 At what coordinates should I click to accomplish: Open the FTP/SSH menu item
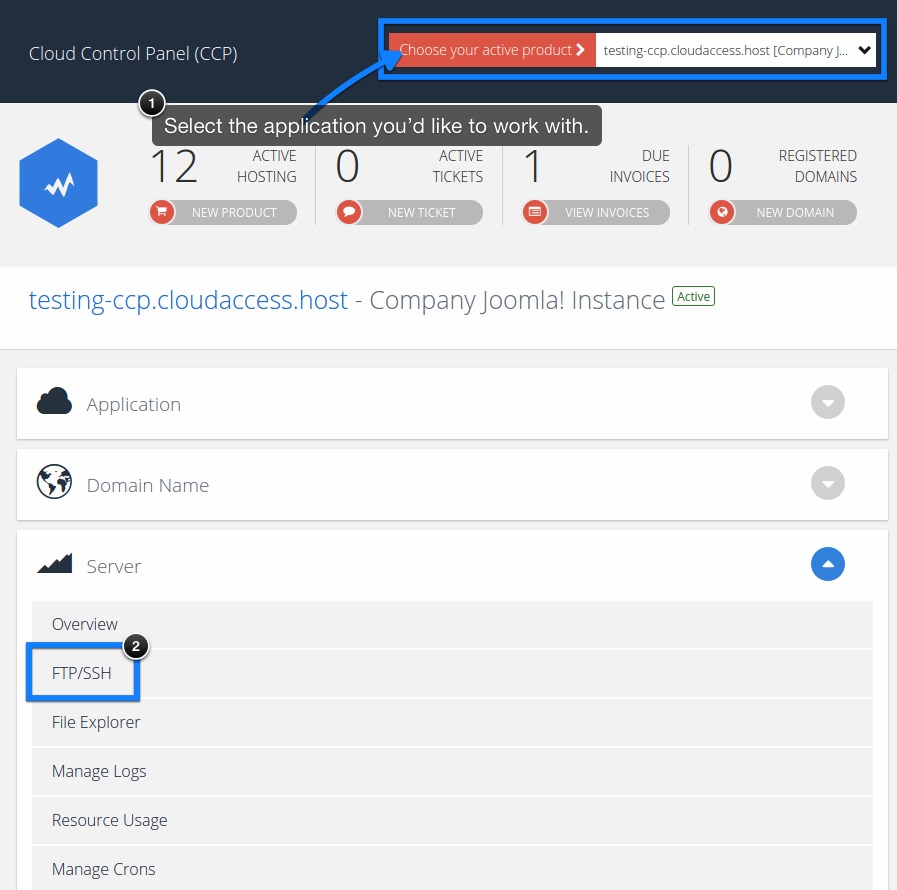tap(452, 673)
